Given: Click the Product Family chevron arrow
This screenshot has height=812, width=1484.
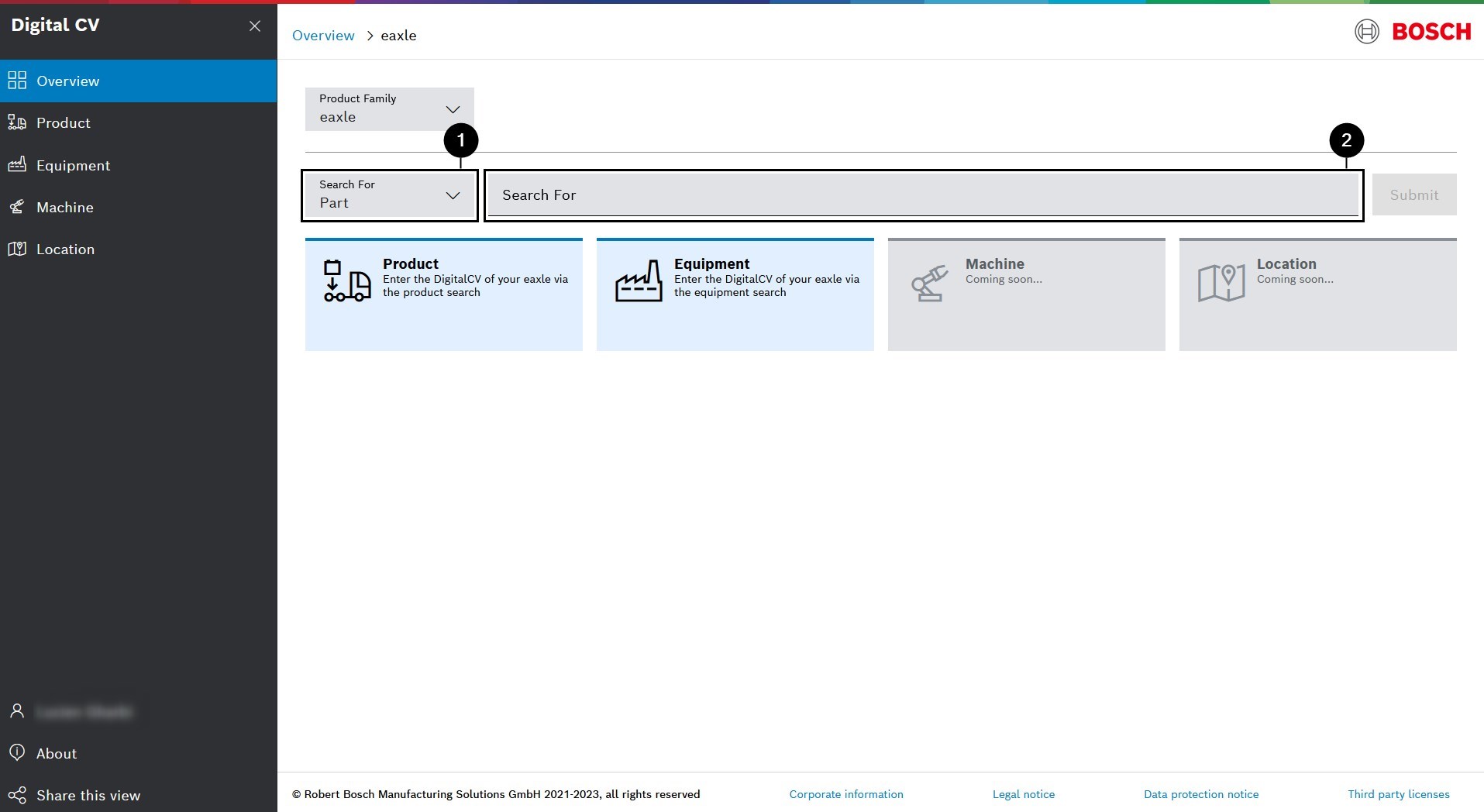Looking at the screenshot, I should click(453, 109).
